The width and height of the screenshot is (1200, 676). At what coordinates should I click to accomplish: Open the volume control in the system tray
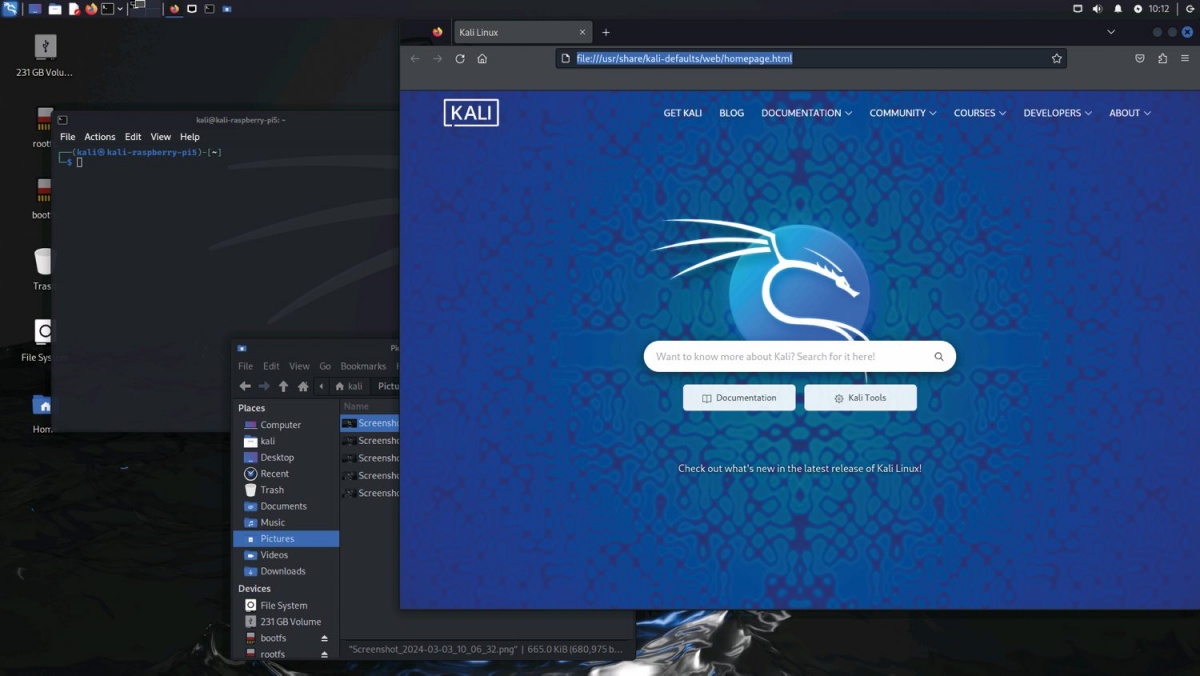click(1097, 9)
